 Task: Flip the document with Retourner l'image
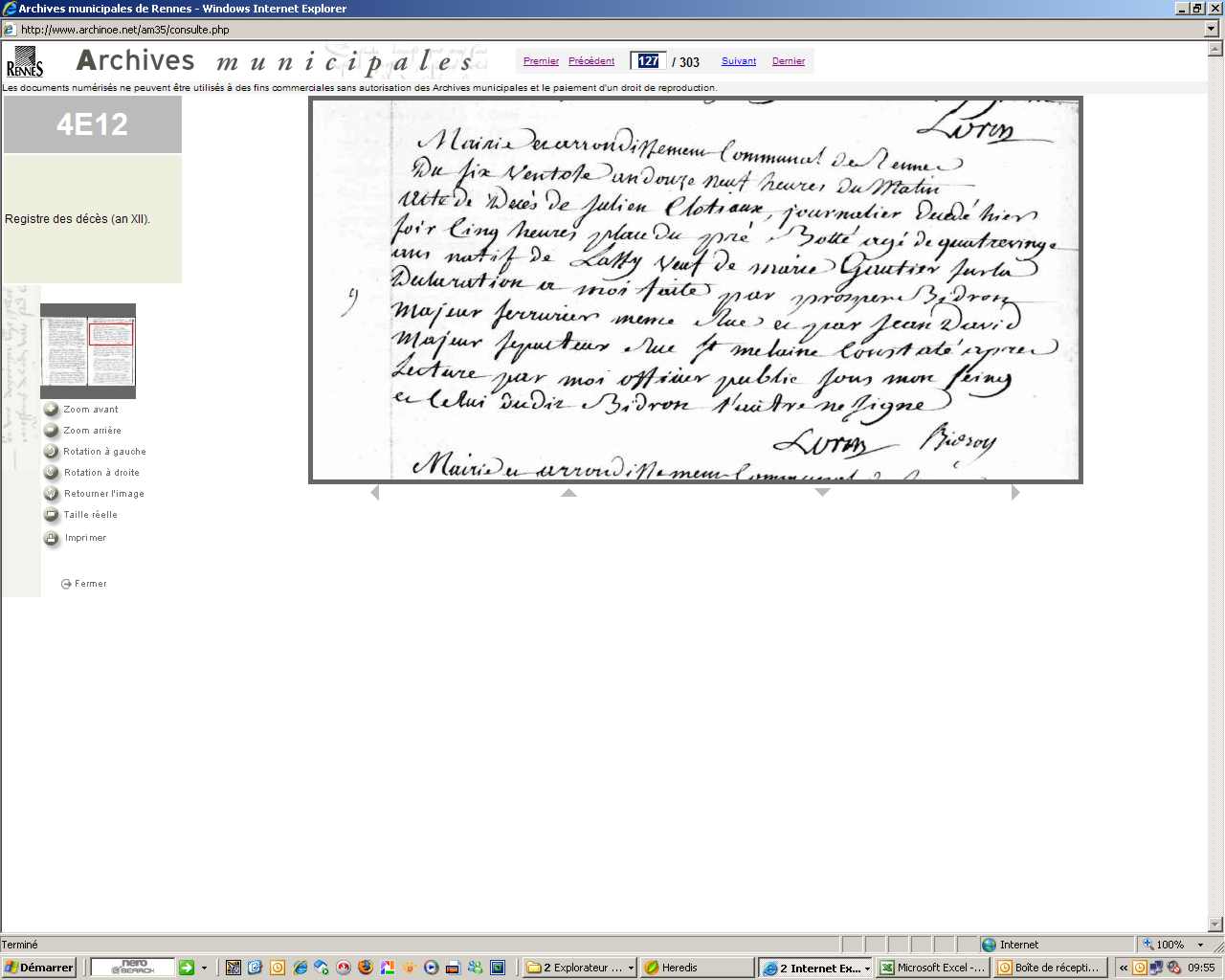coord(52,494)
